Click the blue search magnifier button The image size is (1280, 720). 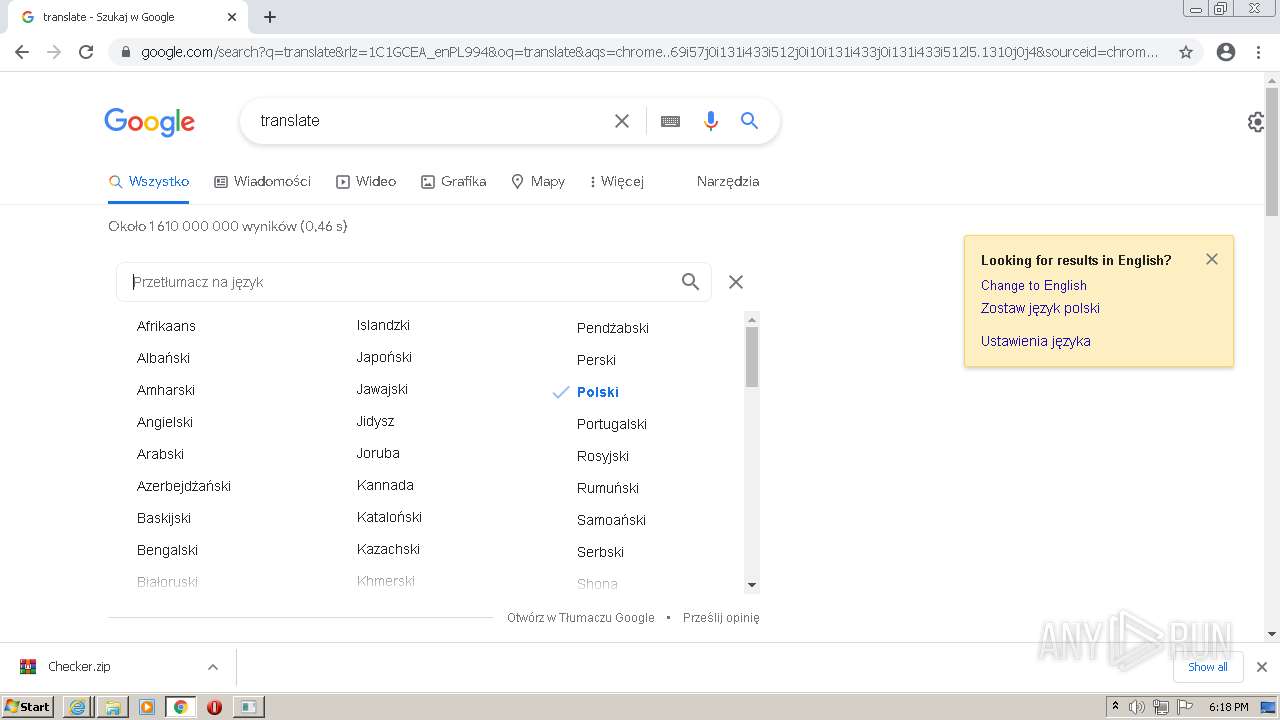(x=749, y=121)
